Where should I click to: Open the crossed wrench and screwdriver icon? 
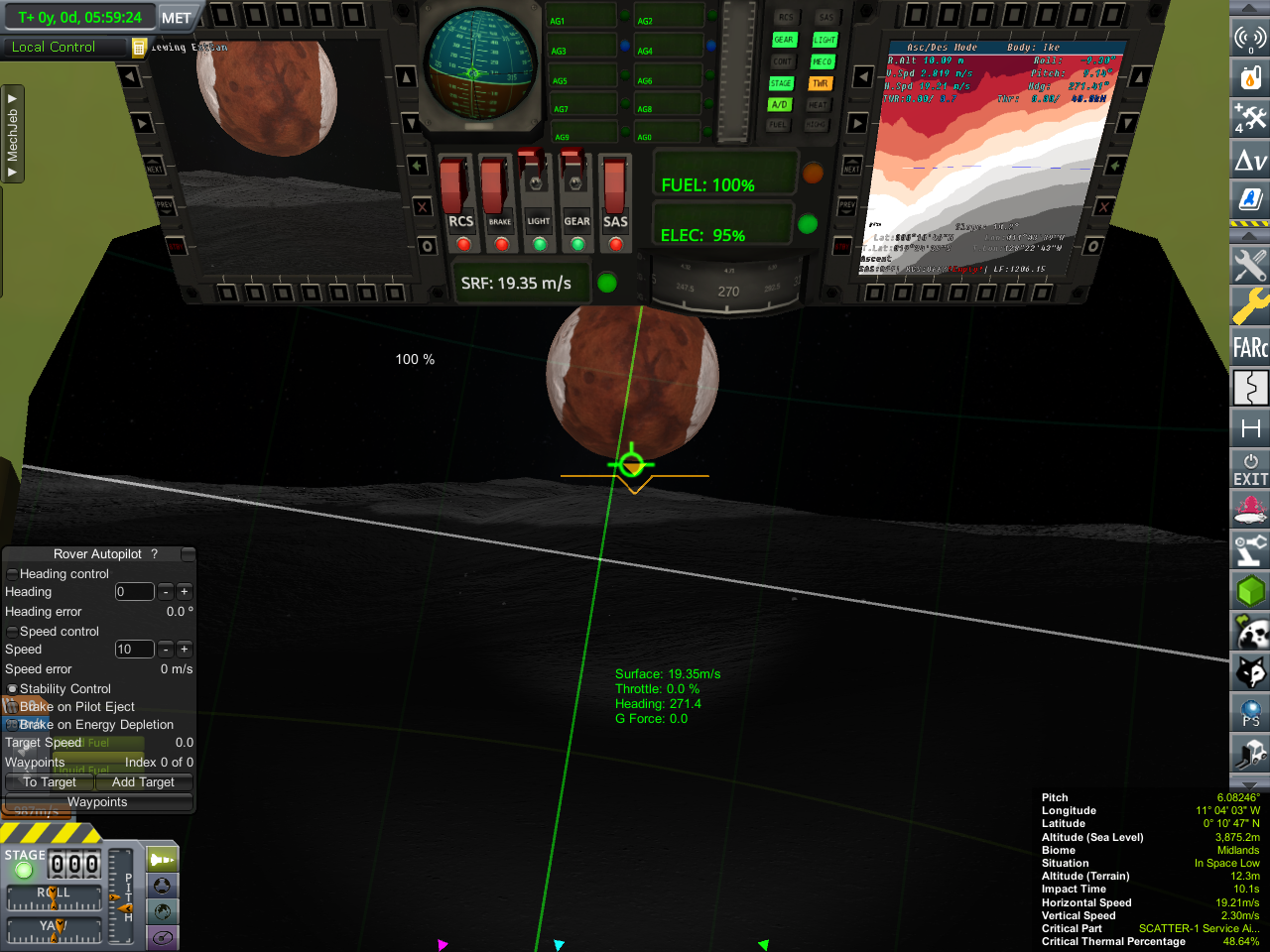(x=1250, y=265)
